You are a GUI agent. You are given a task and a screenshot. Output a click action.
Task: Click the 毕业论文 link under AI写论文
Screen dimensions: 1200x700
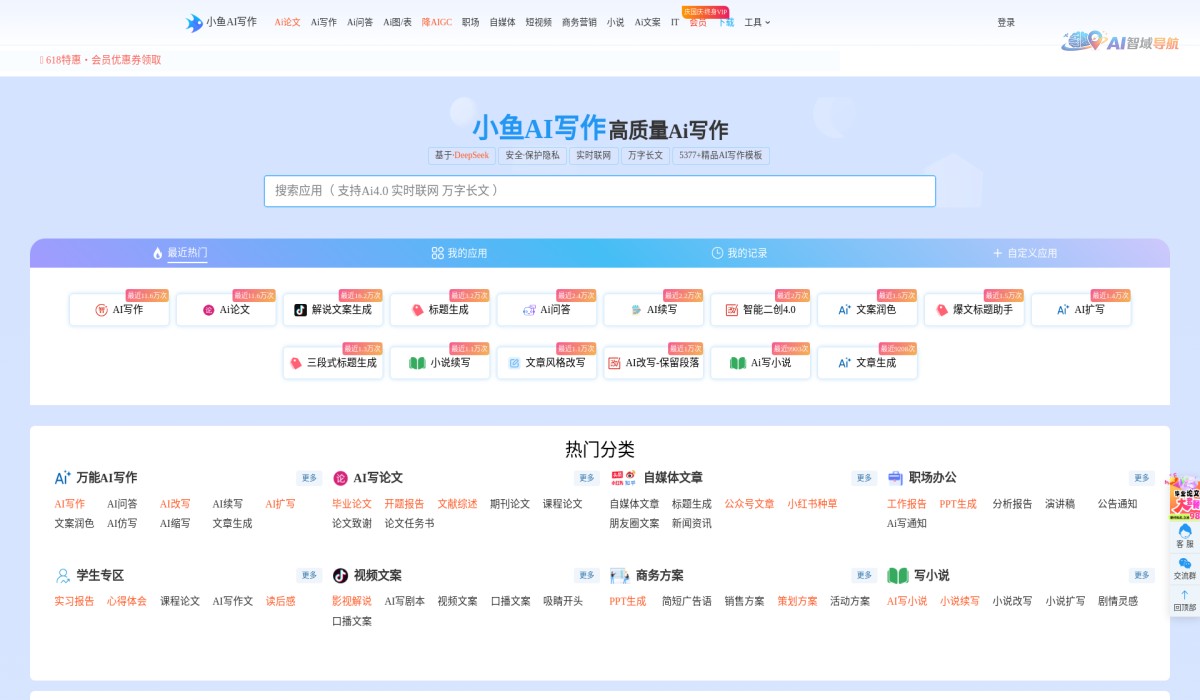(x=350, y=504)
